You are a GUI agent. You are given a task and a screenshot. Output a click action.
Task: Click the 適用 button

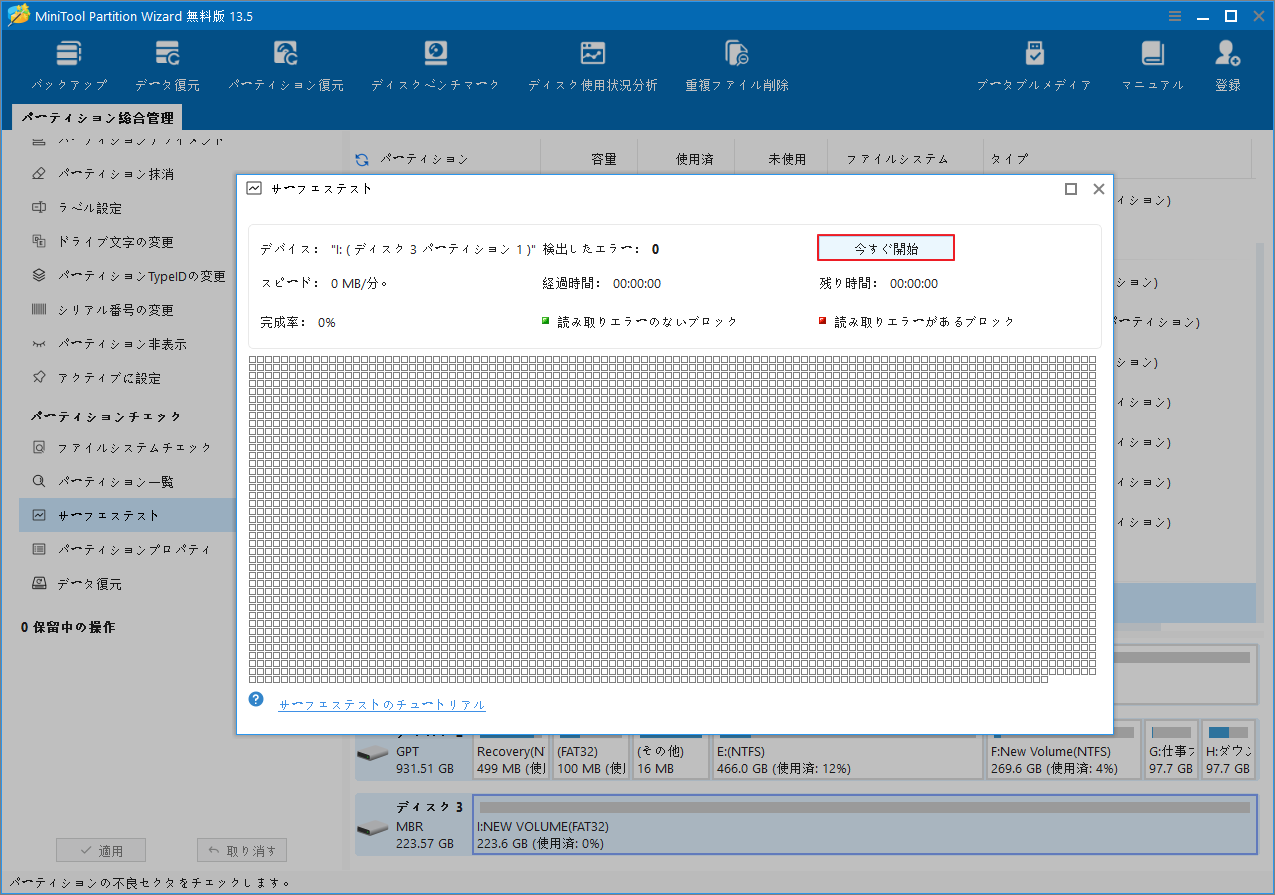tap(100, 849)
